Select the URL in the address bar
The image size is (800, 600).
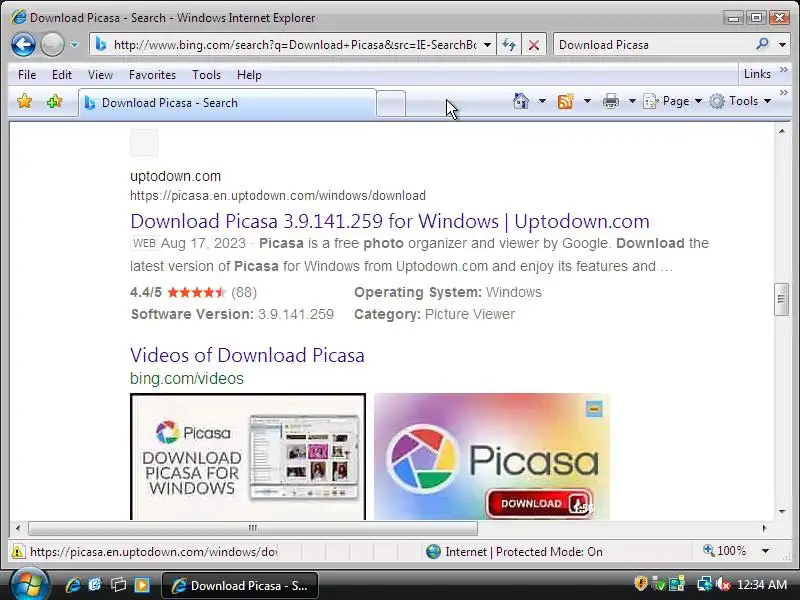[295, 45]
